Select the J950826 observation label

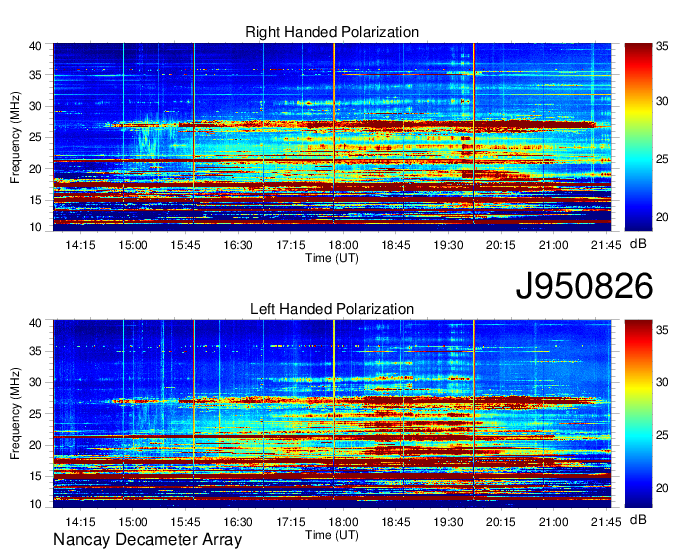(584, 286)
